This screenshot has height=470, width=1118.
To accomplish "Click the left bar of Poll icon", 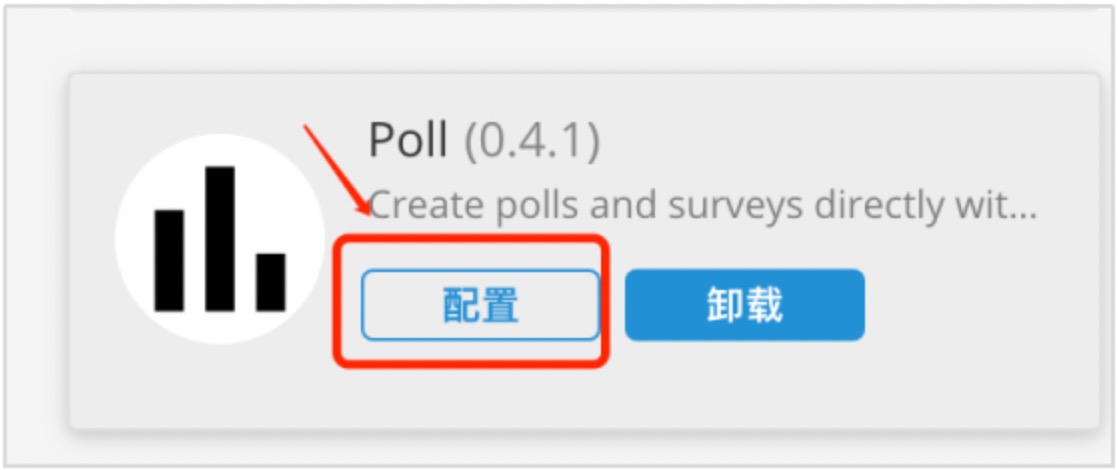I will (169, 260).
